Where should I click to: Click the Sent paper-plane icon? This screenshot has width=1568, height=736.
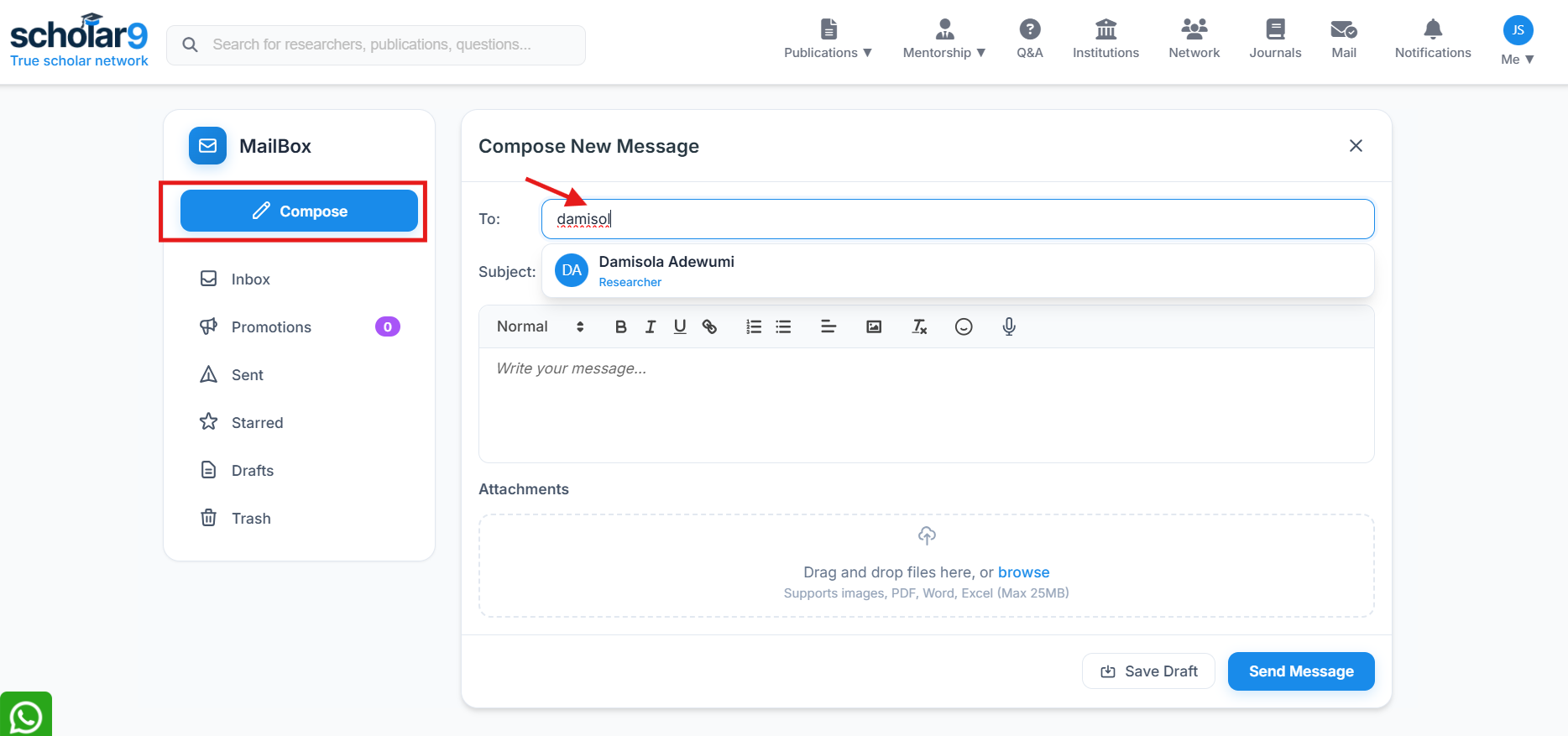(208, 374)
